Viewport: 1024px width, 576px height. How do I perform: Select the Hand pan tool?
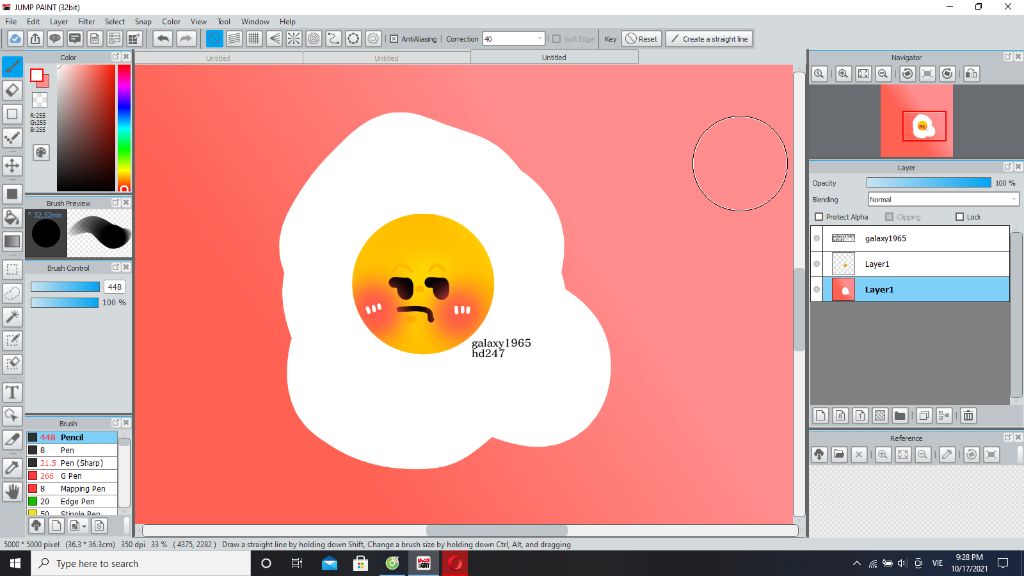click(x=12, y=491)
